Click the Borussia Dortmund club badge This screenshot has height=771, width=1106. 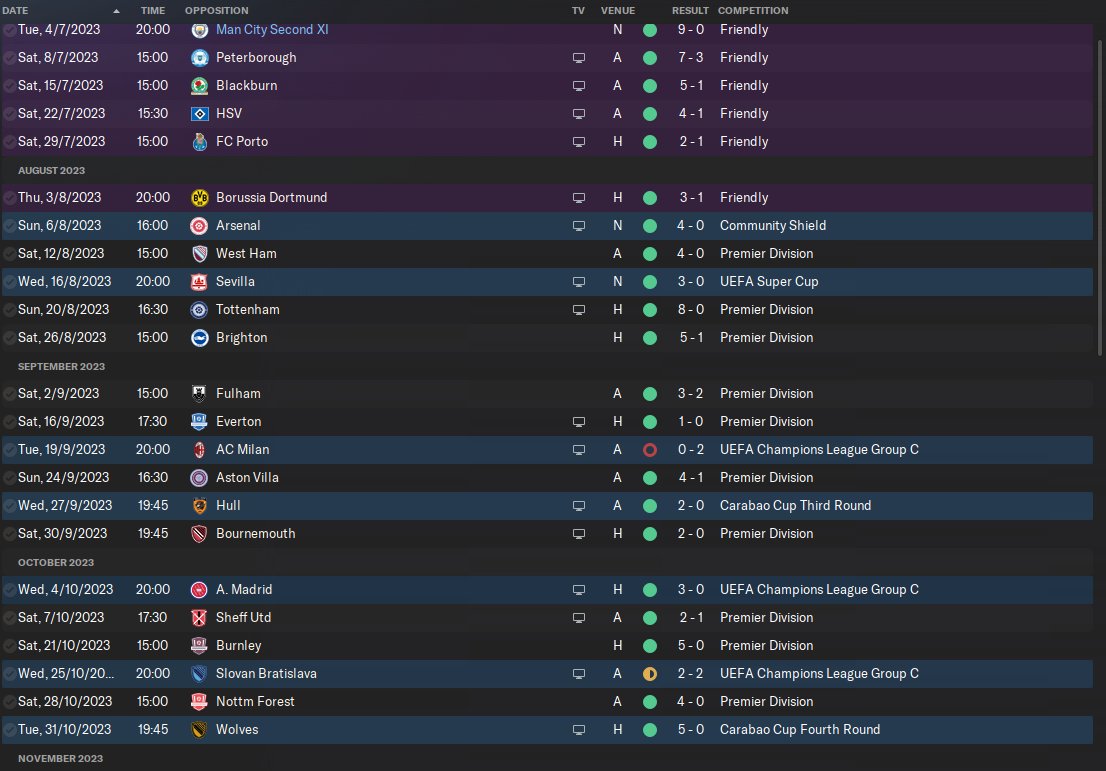[200, 198]
